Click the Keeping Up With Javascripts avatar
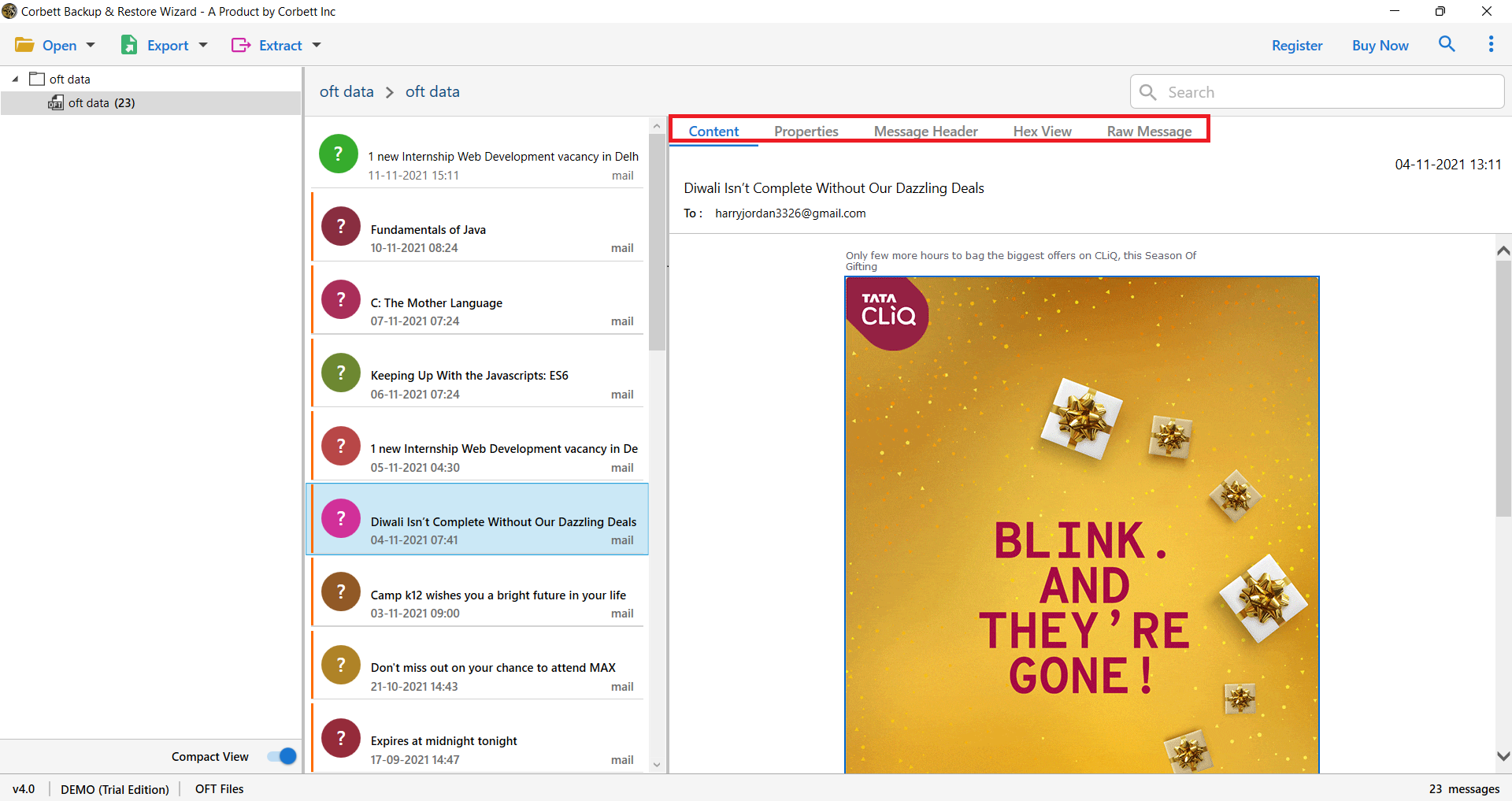The width and height of the screenshot is (1512, 801). pyautogui.click(x=341, y=373)
